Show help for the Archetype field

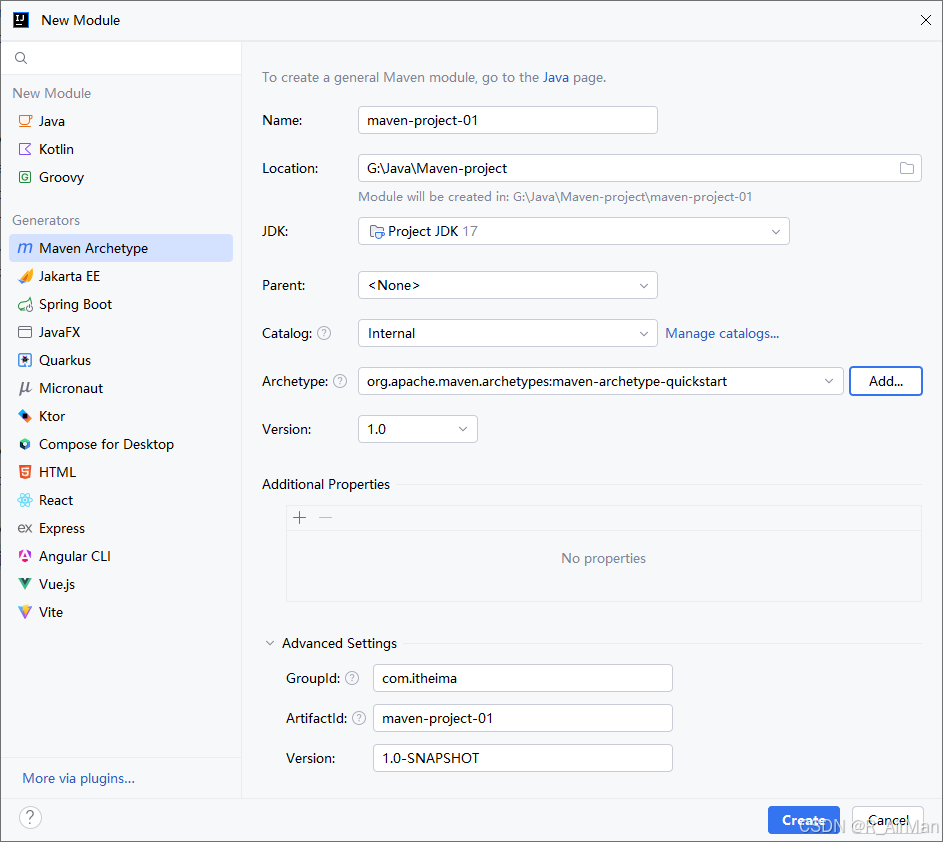pyautogui.click(x=340, y=381)
